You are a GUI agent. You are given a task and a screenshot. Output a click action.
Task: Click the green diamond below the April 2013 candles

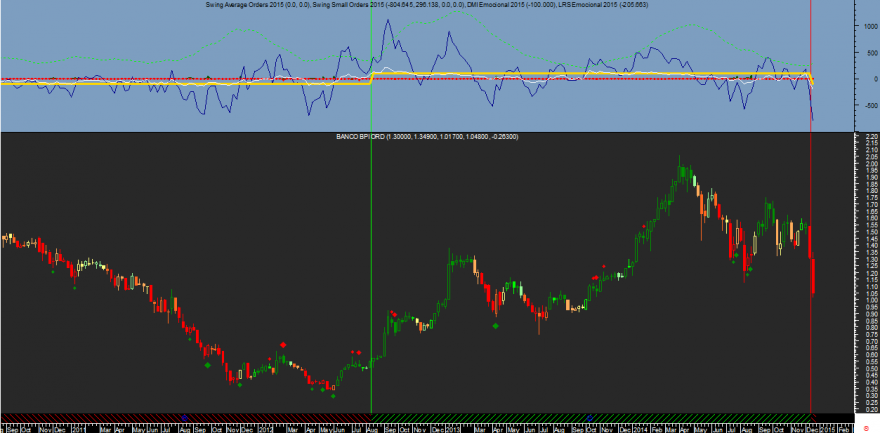coord(496,325)
